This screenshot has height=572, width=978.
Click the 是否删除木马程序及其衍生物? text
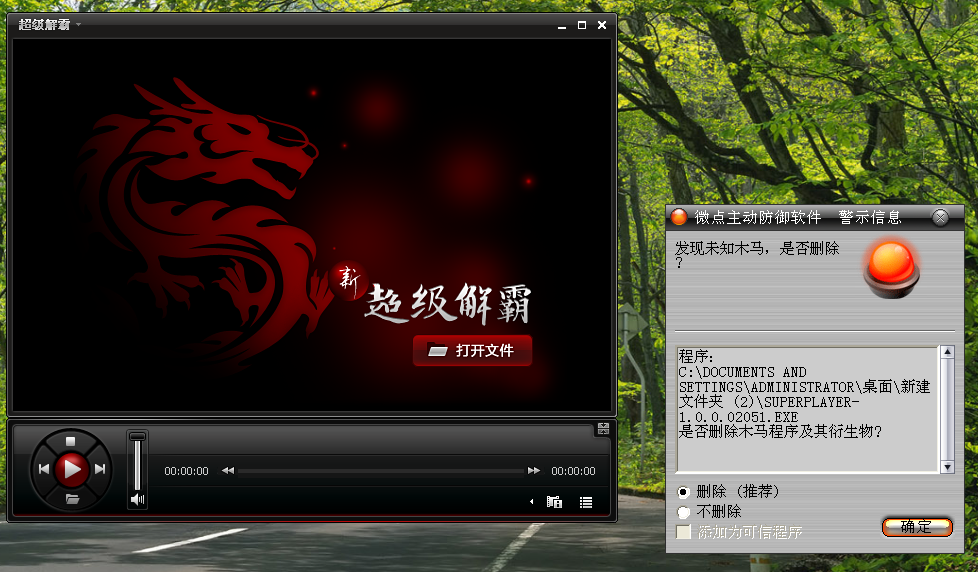(x=780, y=431)
